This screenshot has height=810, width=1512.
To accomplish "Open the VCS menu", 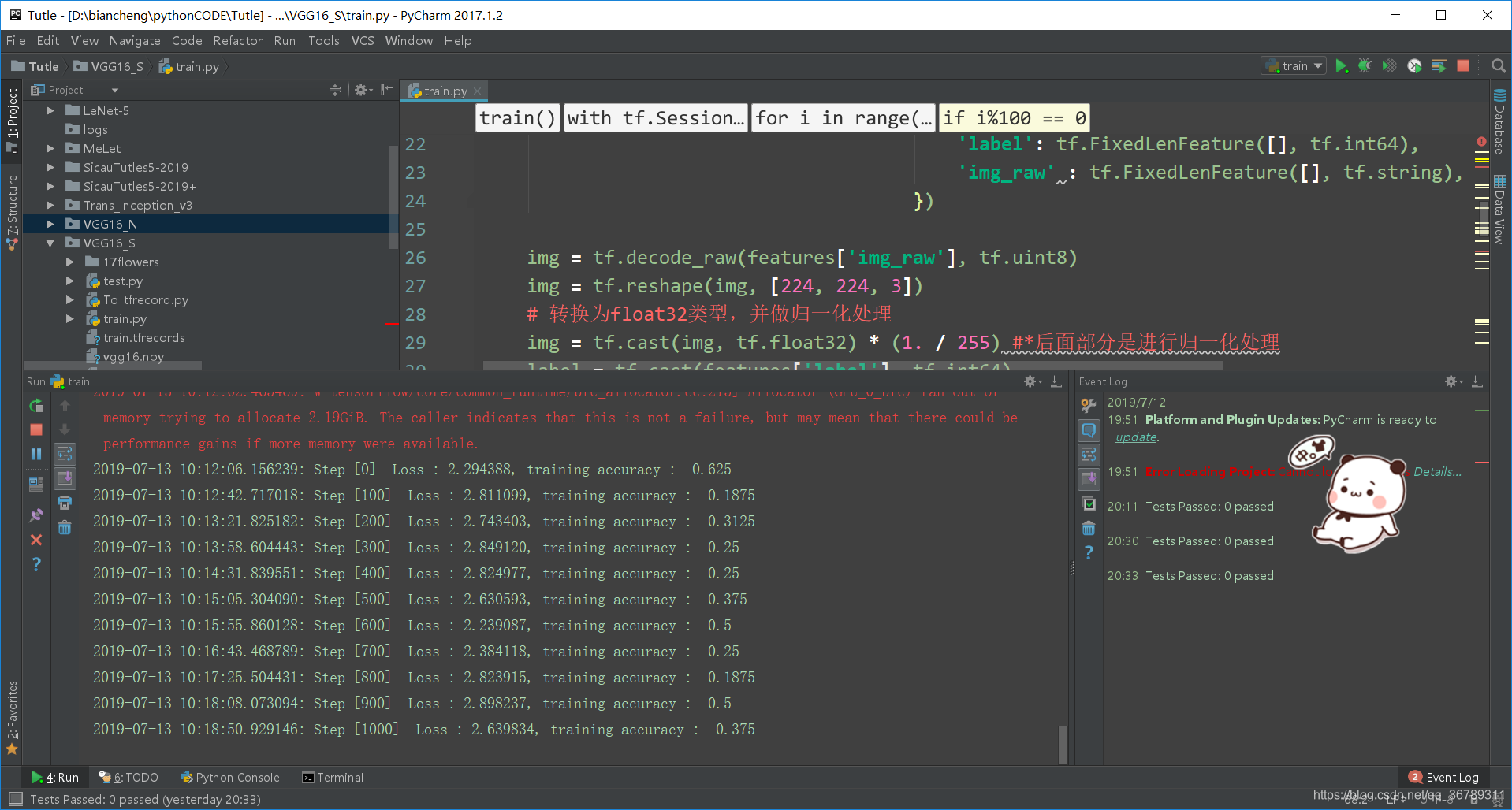I will click(363, 41).
